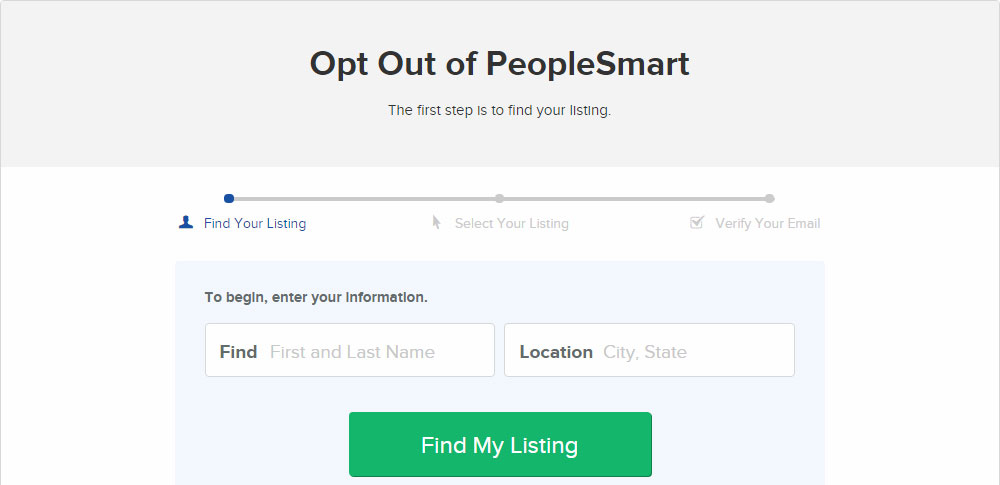Click the checkbox icon beside Verify Your Email
The width and height of the screenshot is (1000, 485).
[696, 222]
